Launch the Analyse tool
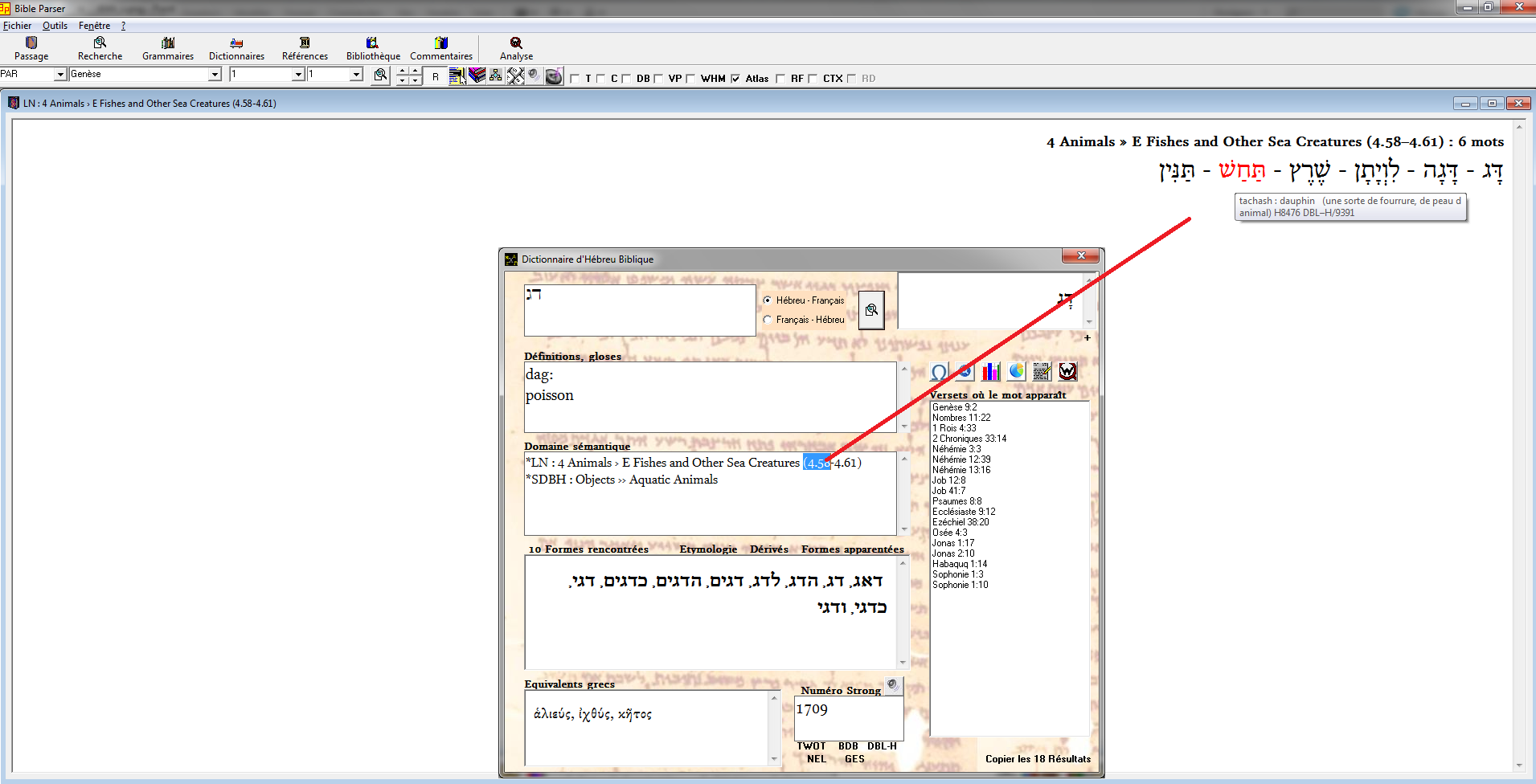Viewport: 1536px width, 784px height. point(516,48)
